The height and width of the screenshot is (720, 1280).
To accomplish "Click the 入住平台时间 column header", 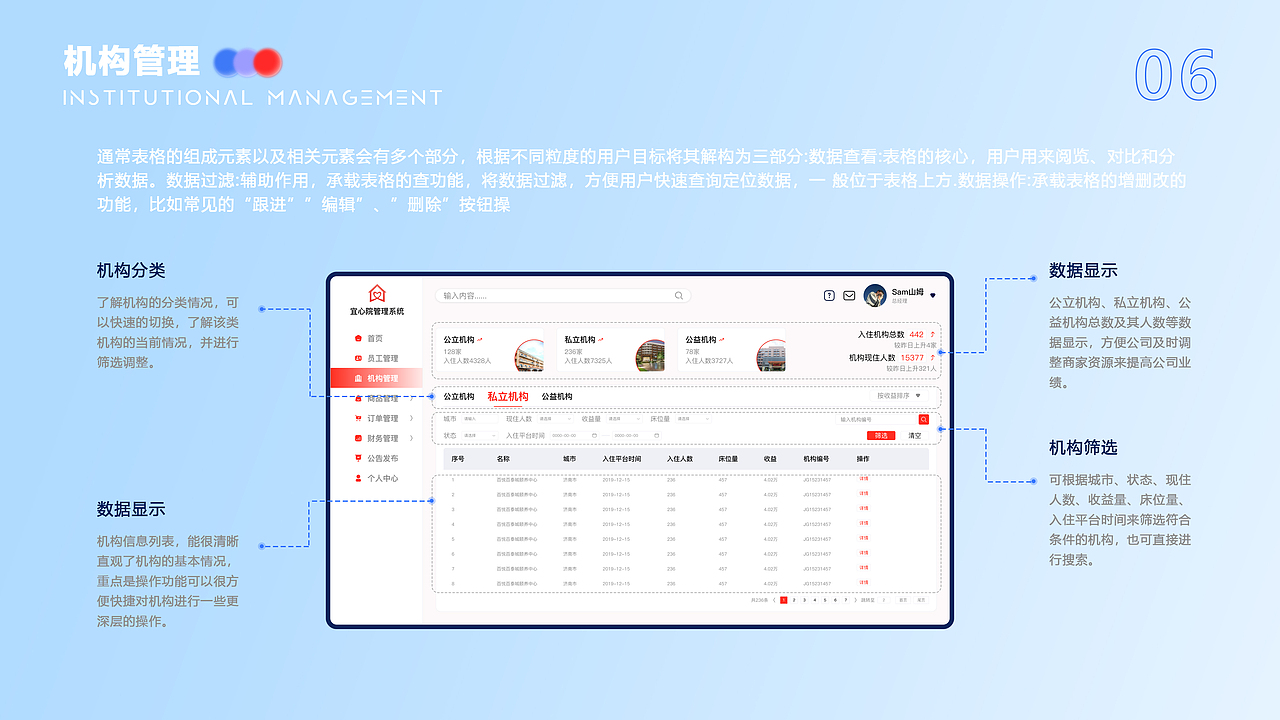I will tap(621, 459).
